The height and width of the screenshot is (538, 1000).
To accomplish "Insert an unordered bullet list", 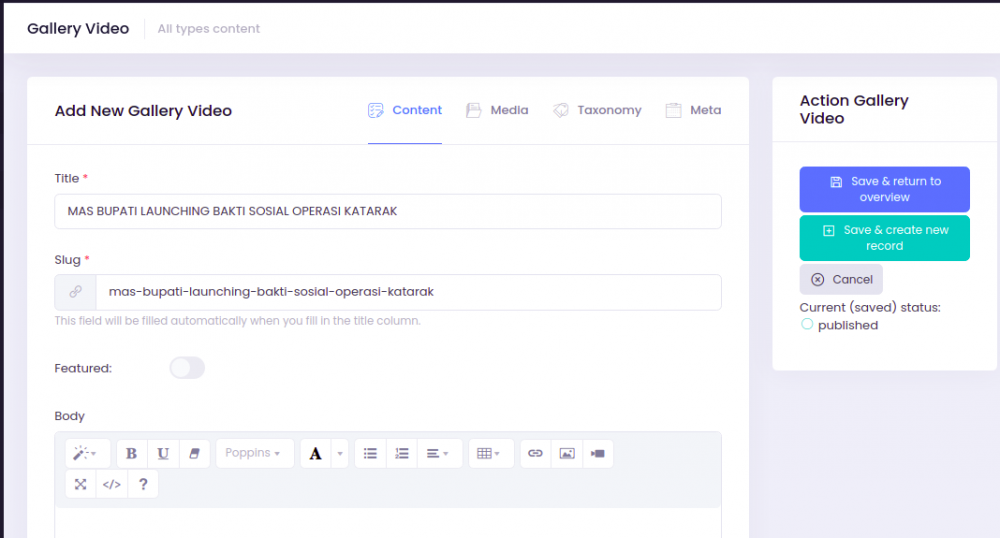I will click(370, 454).
